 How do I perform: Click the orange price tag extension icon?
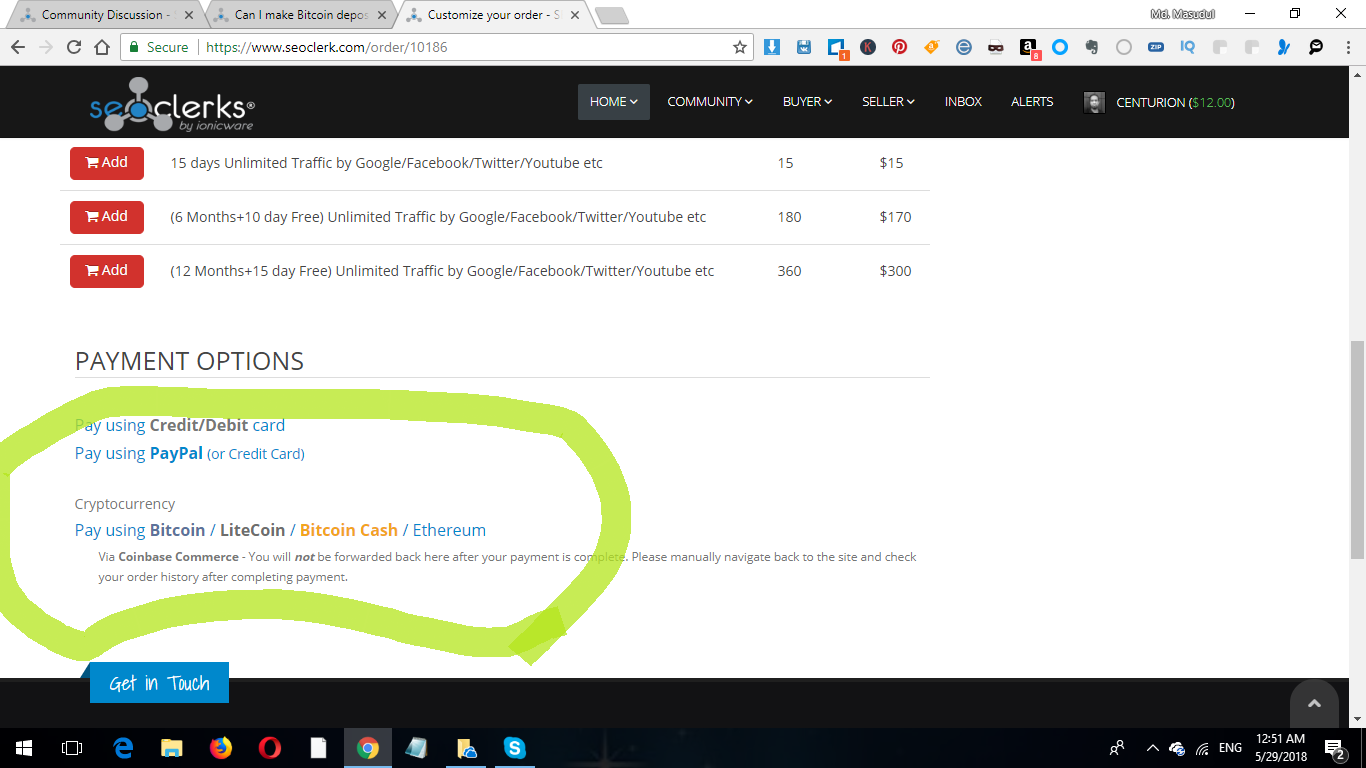click(932, 47)
